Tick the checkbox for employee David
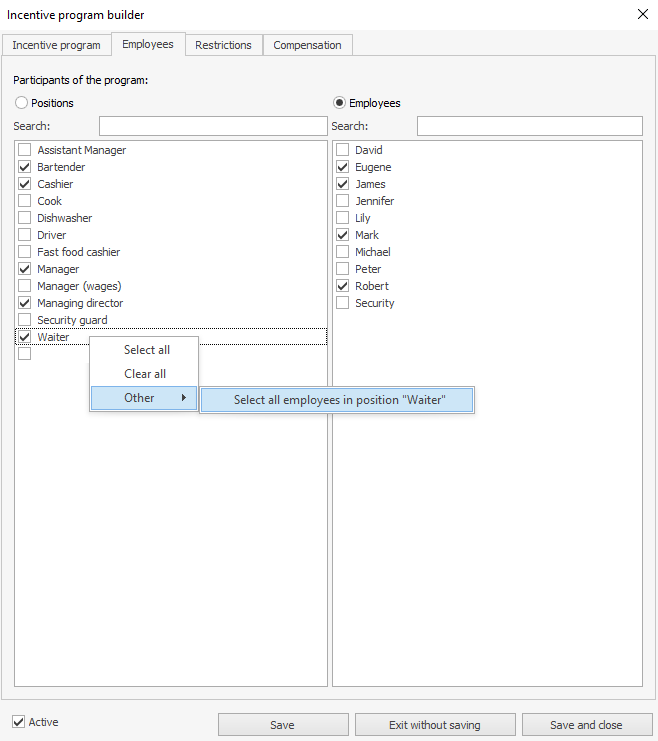 [x=342, y=150]
